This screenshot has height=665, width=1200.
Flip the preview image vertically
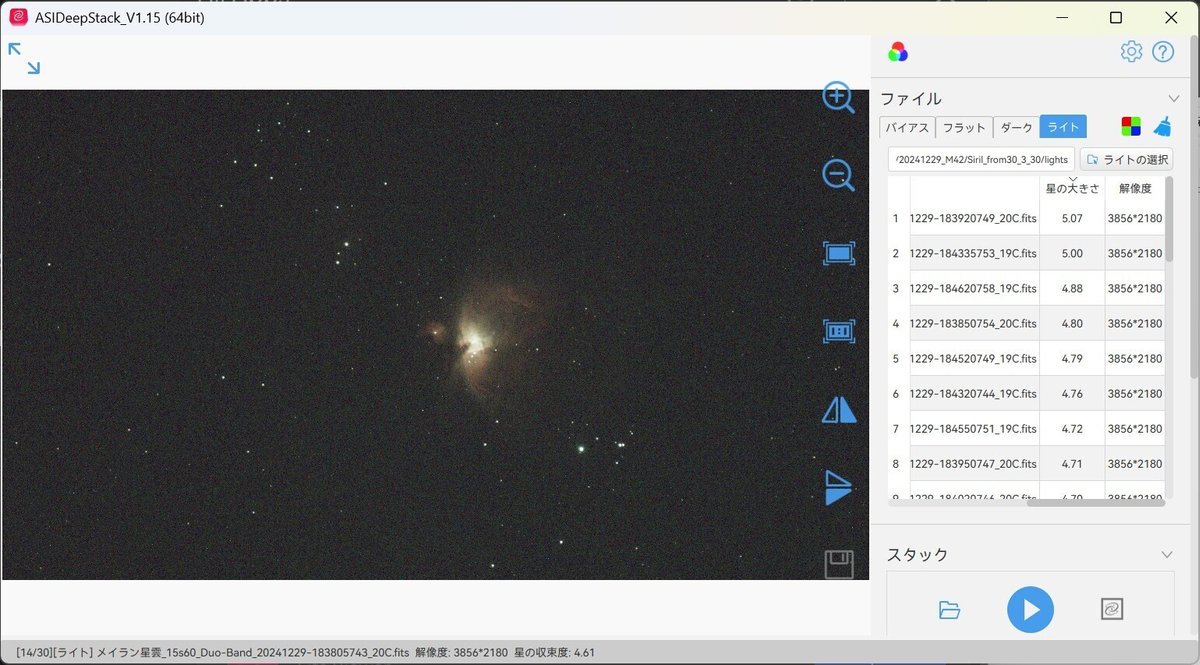(839, 487)
